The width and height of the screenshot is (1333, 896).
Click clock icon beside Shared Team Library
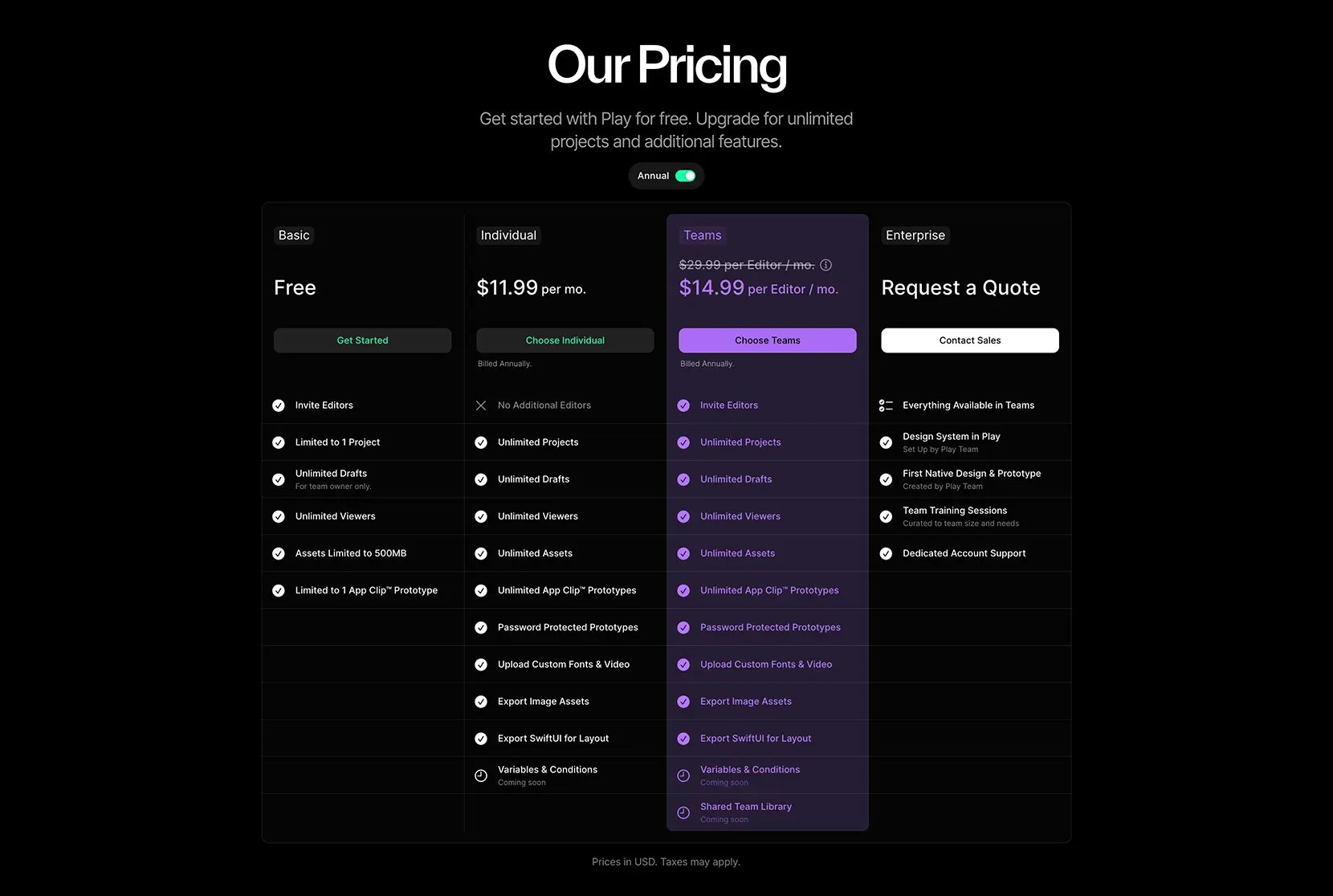[683, 813]
